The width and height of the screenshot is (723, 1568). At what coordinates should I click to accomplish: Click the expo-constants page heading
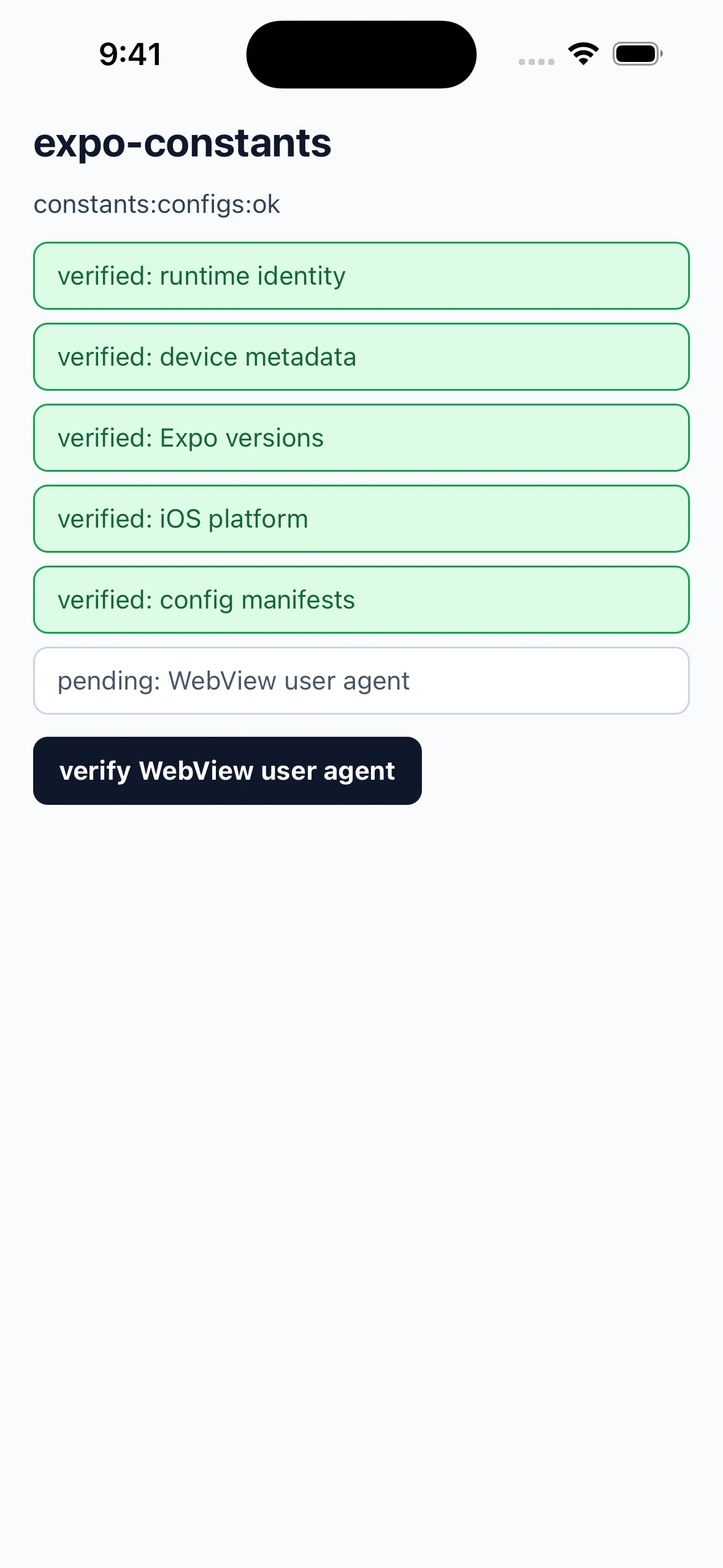182,143
